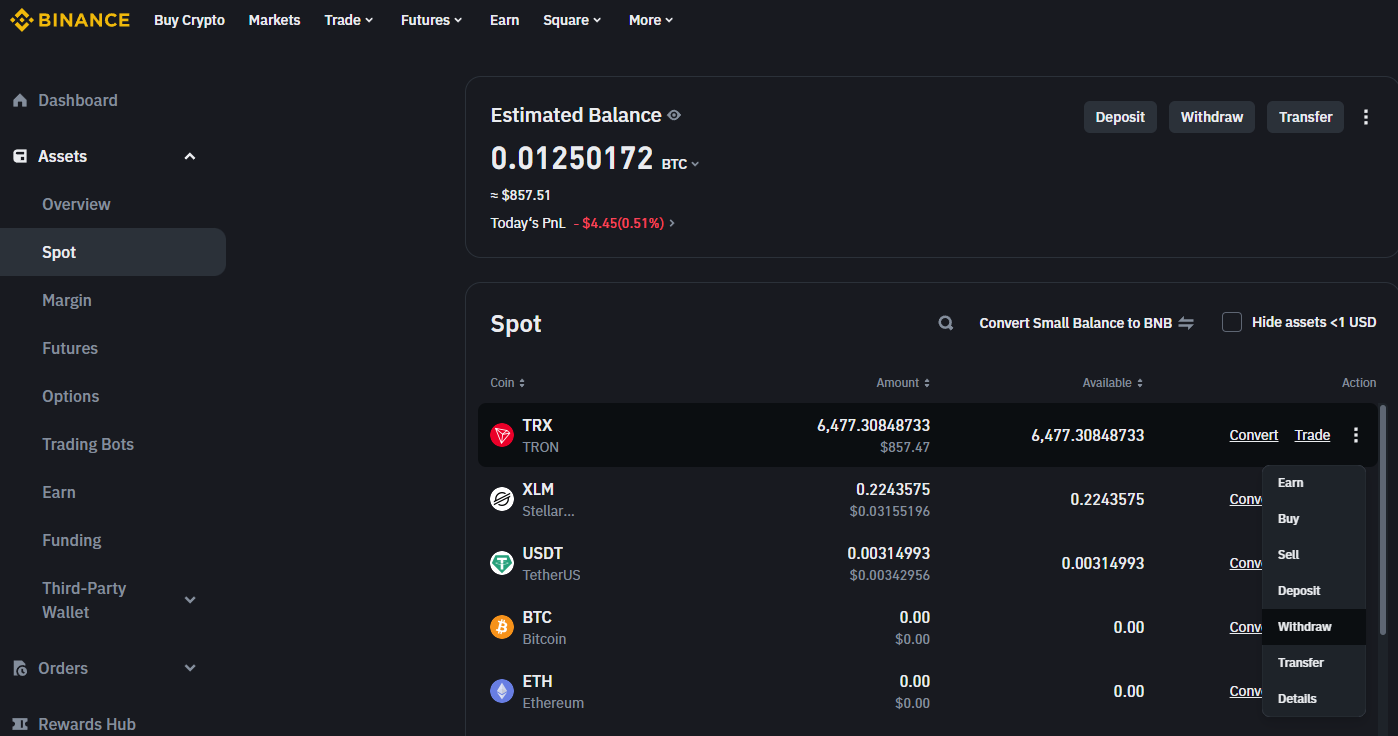Screen dimensions: 1398x736
Task: Click the TRX row three-dot menu
Action: pyautogui.click(x=1356, y=435)
